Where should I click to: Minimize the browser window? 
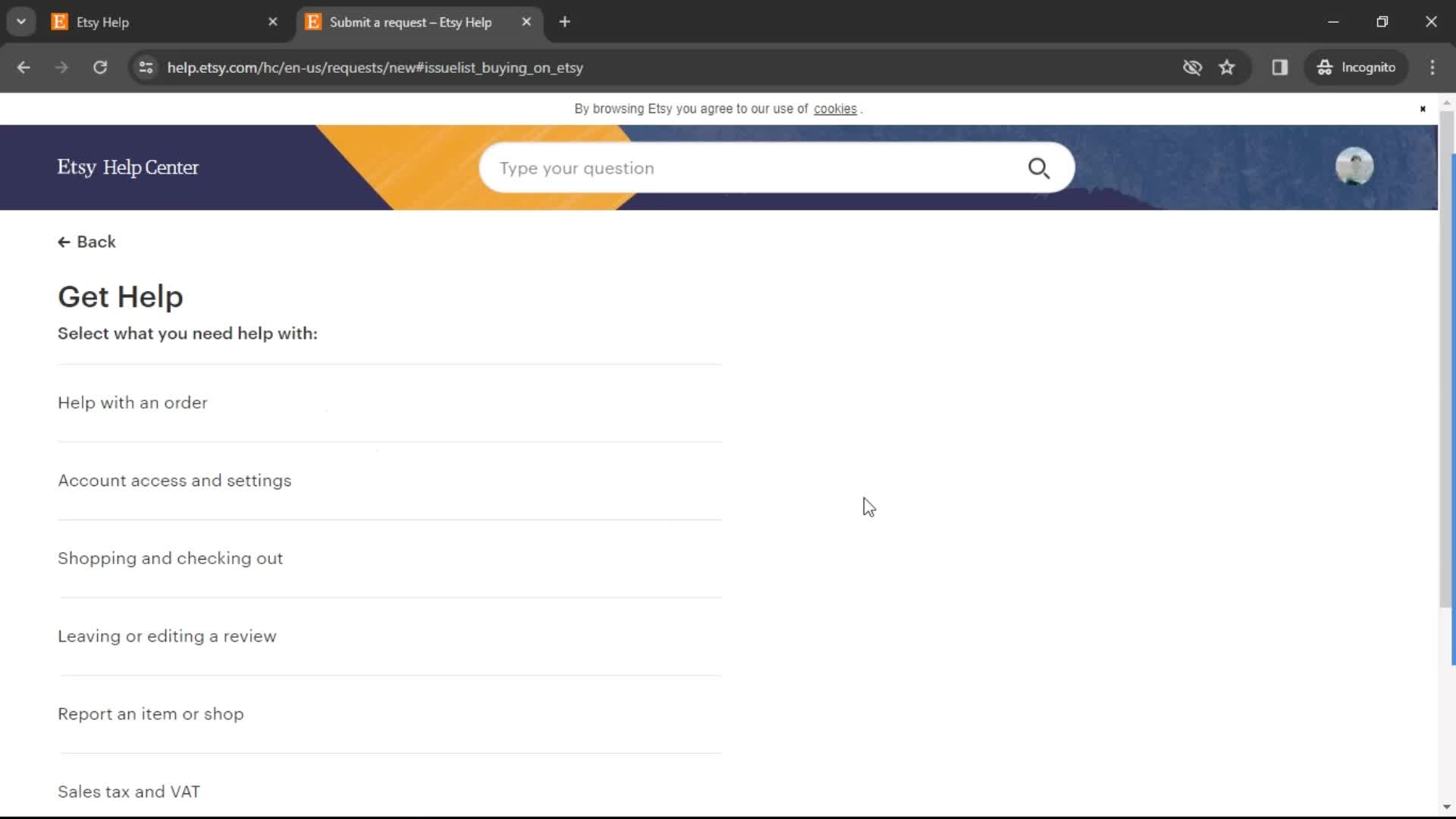click(1333, 22)
